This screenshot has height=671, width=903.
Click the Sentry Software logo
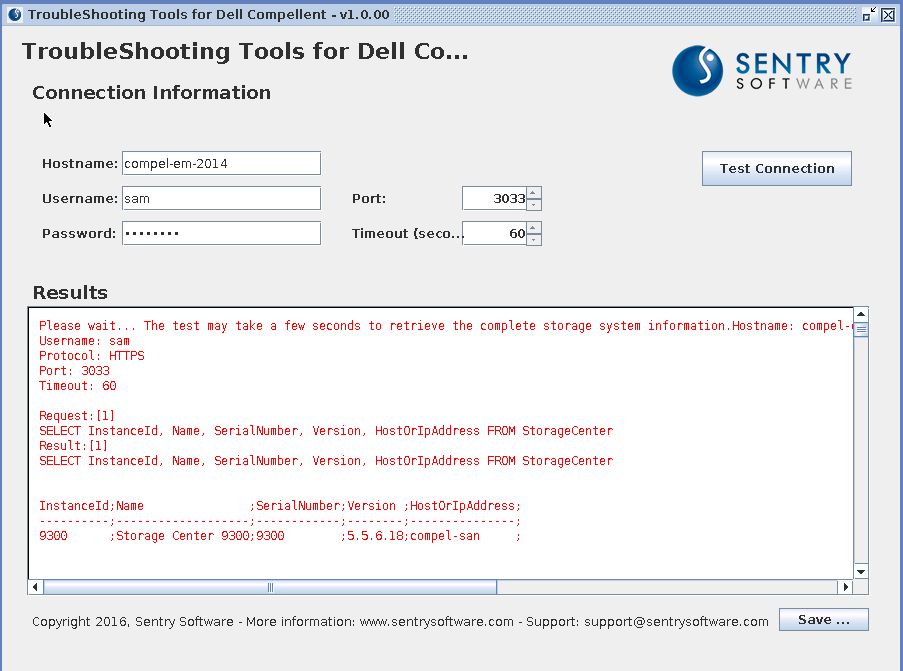762,70
